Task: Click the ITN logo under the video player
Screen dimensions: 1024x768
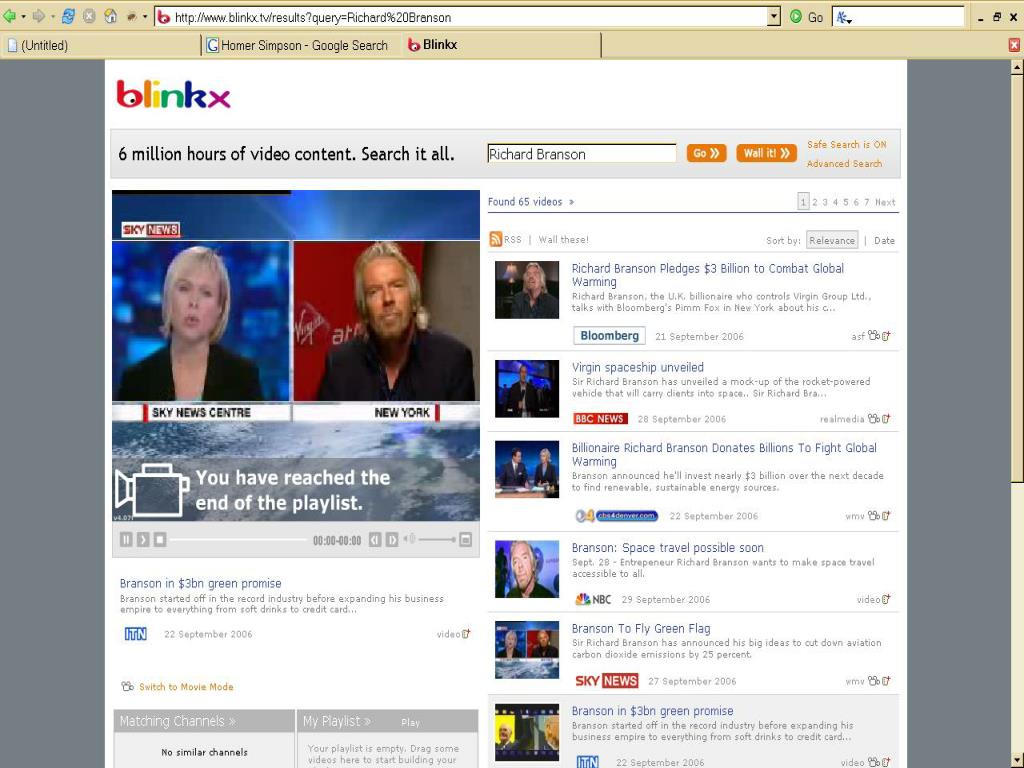Action: 135,633
